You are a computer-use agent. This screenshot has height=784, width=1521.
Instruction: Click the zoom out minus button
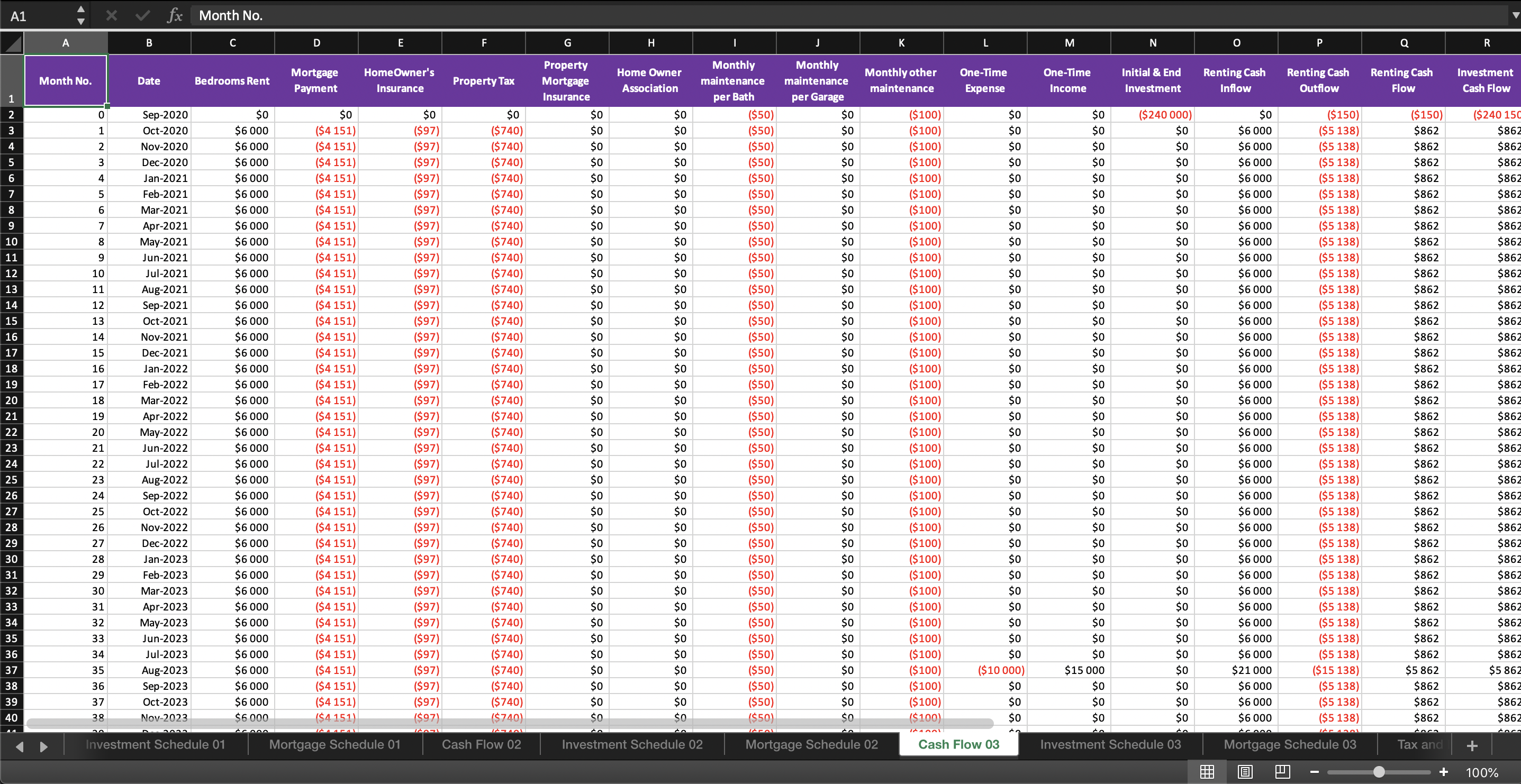pos(1315,772)
